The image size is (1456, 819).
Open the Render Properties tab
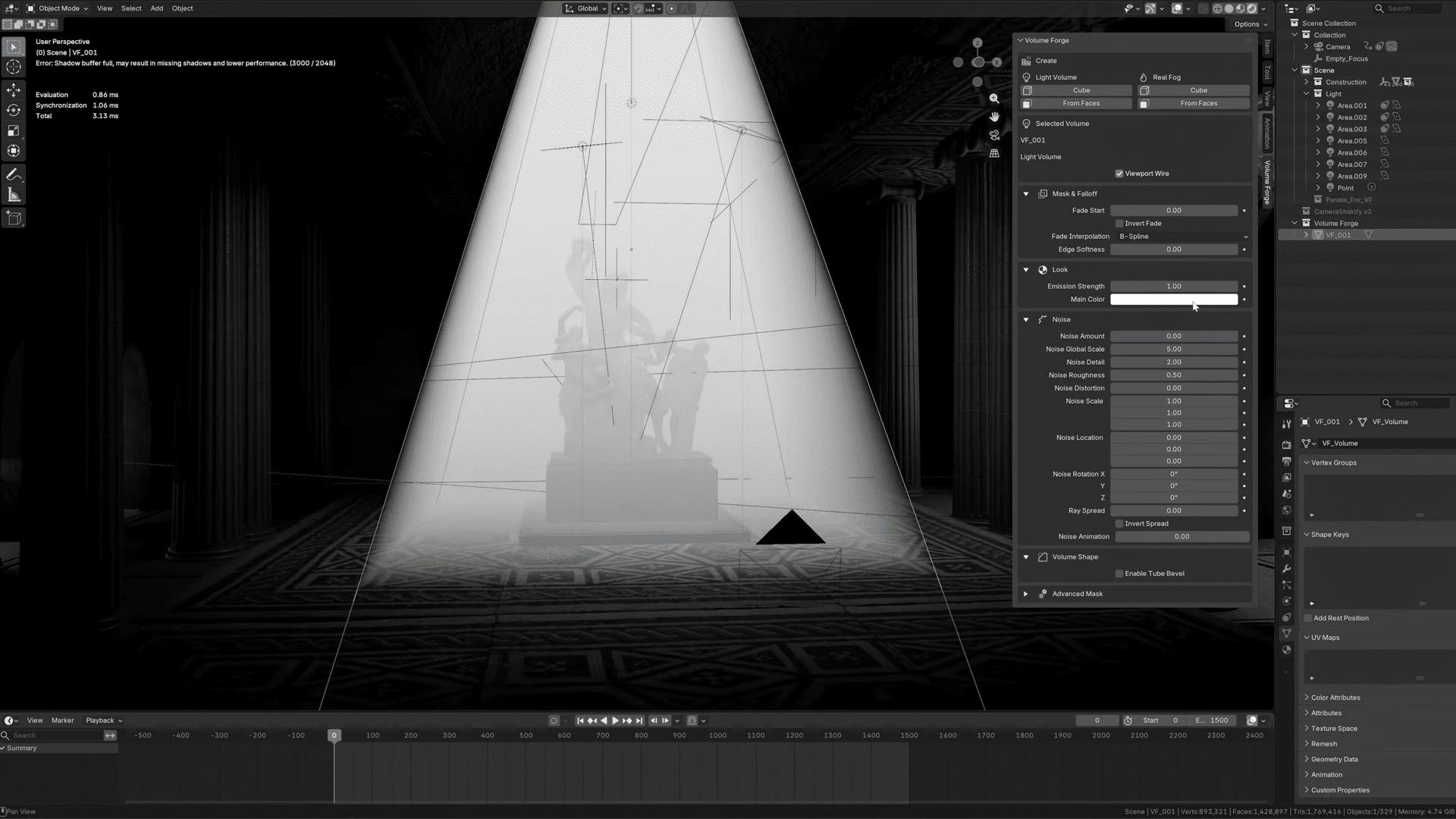click(1287, 445)
